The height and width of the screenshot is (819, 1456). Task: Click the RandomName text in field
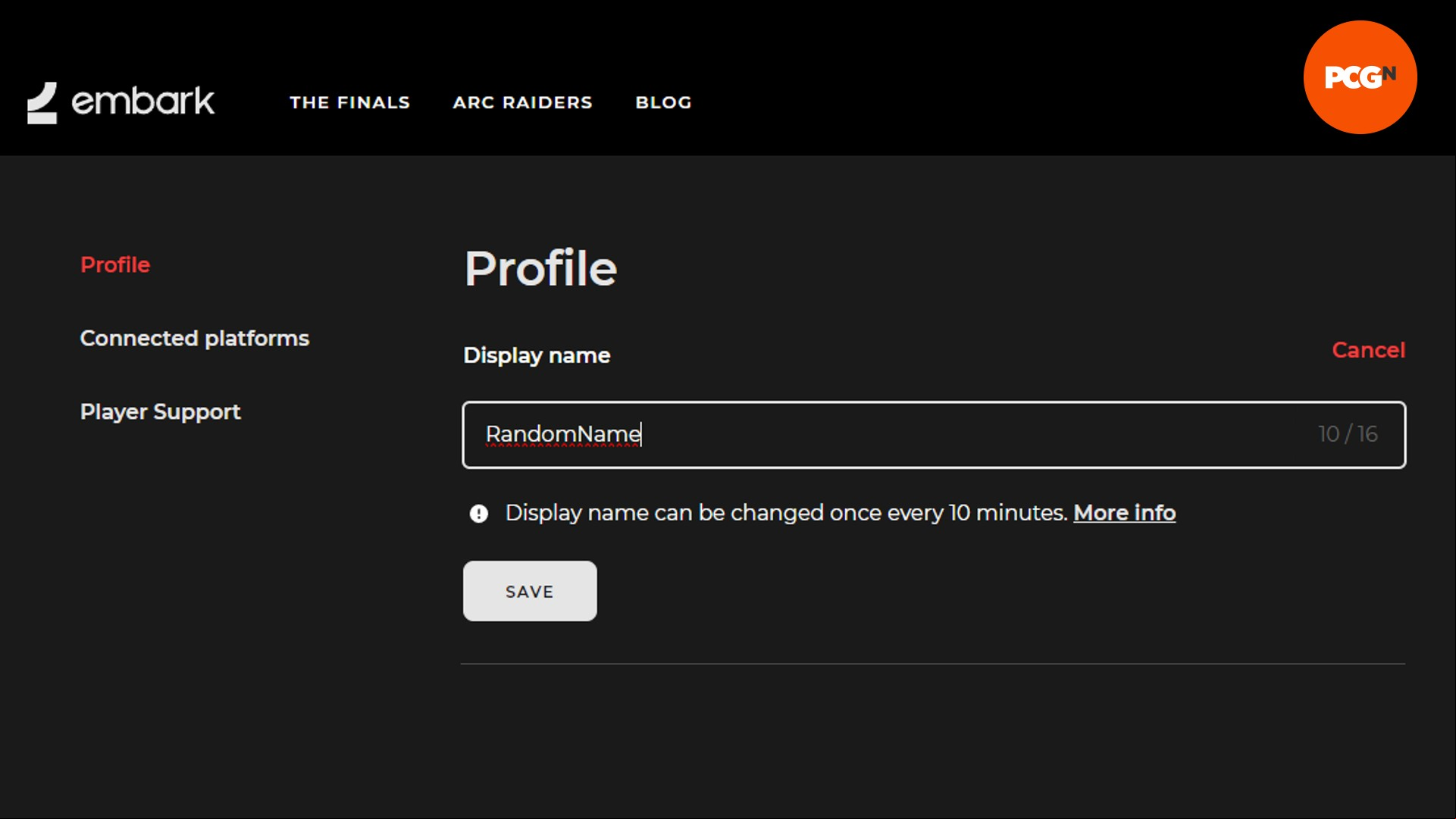(563, 434)
